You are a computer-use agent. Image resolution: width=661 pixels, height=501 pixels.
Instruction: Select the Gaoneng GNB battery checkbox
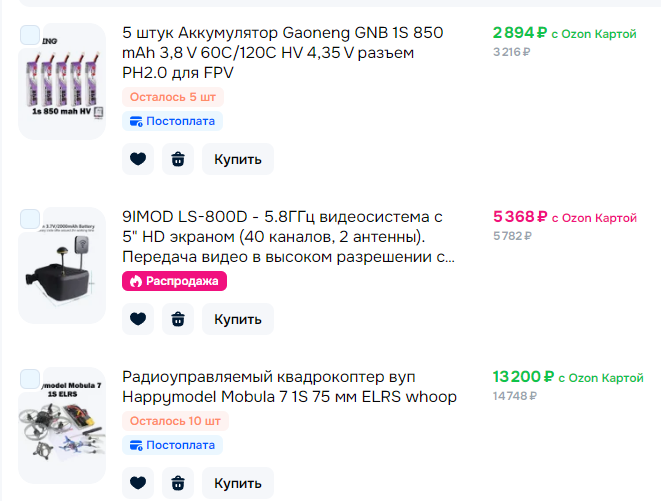[x=30, y=36]
